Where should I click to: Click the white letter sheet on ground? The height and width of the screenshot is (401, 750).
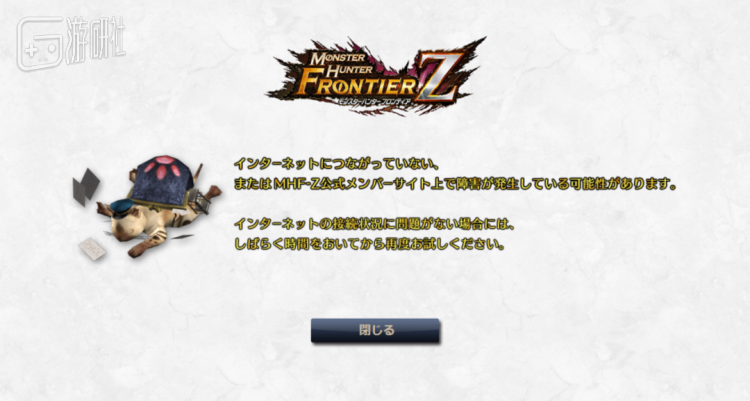(92, 249)
